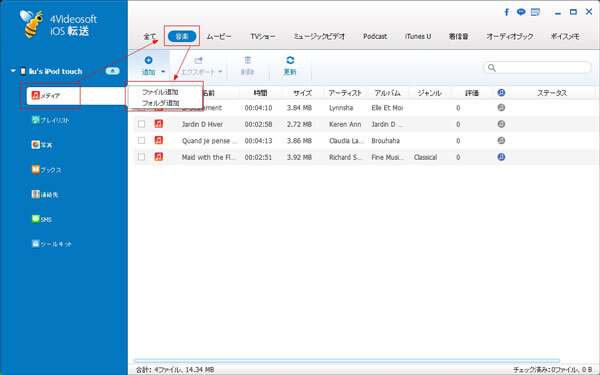Click status icon in Lynnsha row
Screen dimensions: 600x375
coord(501,108)
